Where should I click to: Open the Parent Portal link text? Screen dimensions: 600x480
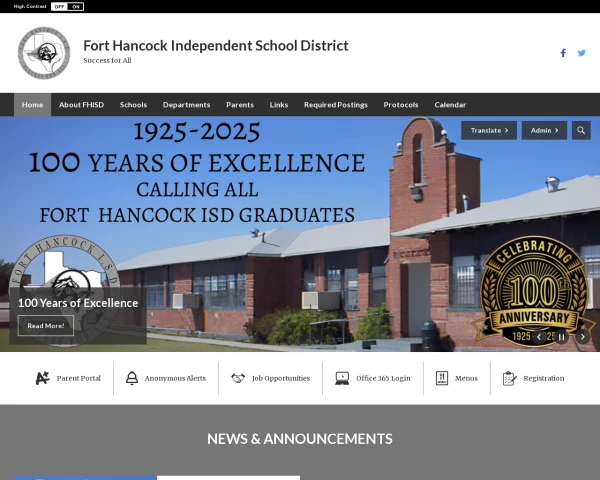(79, 378)
